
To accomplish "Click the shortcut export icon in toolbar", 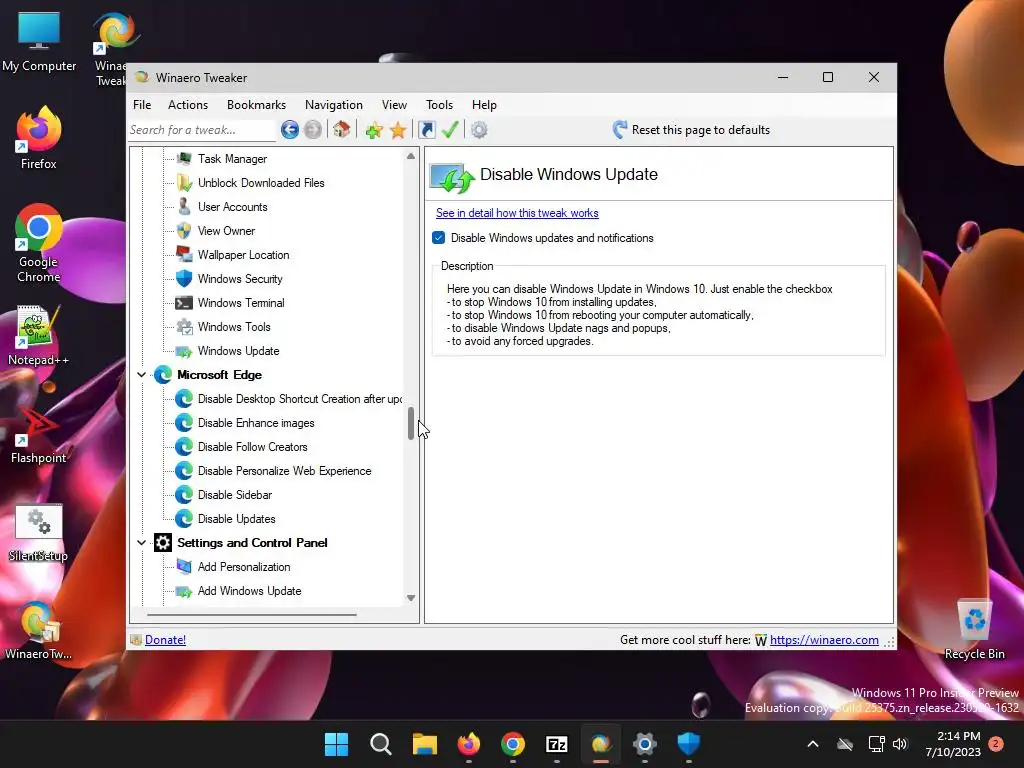I will coord(426,129).
